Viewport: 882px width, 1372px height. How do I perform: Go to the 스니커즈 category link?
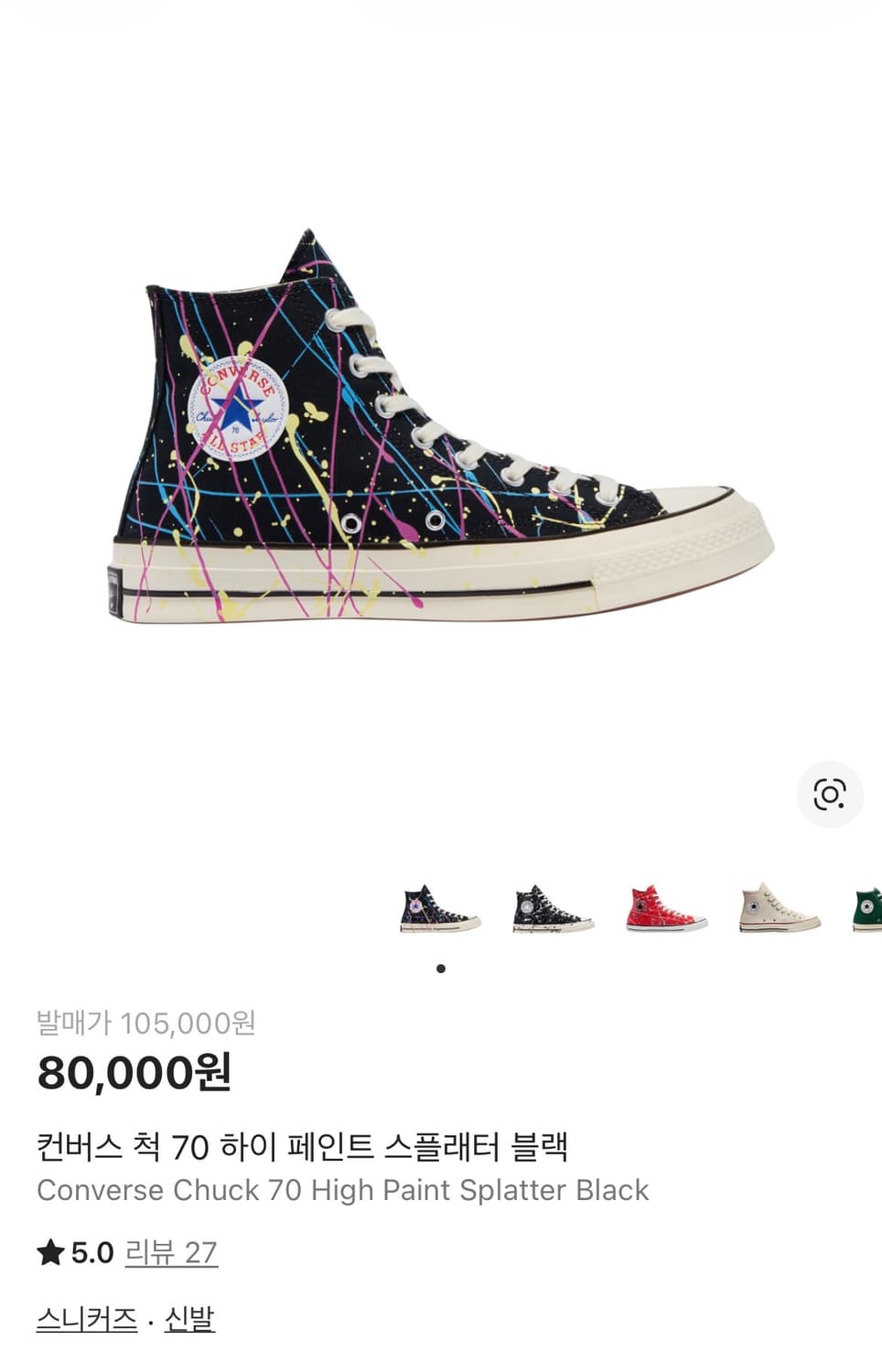[x=87, y=1319]
